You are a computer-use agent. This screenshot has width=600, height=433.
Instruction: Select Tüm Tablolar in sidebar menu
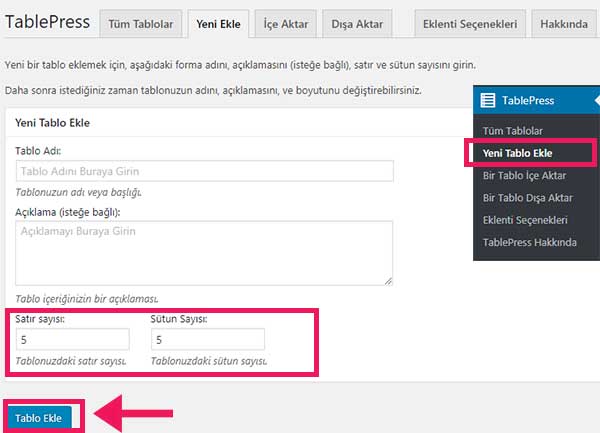[512, 131]
